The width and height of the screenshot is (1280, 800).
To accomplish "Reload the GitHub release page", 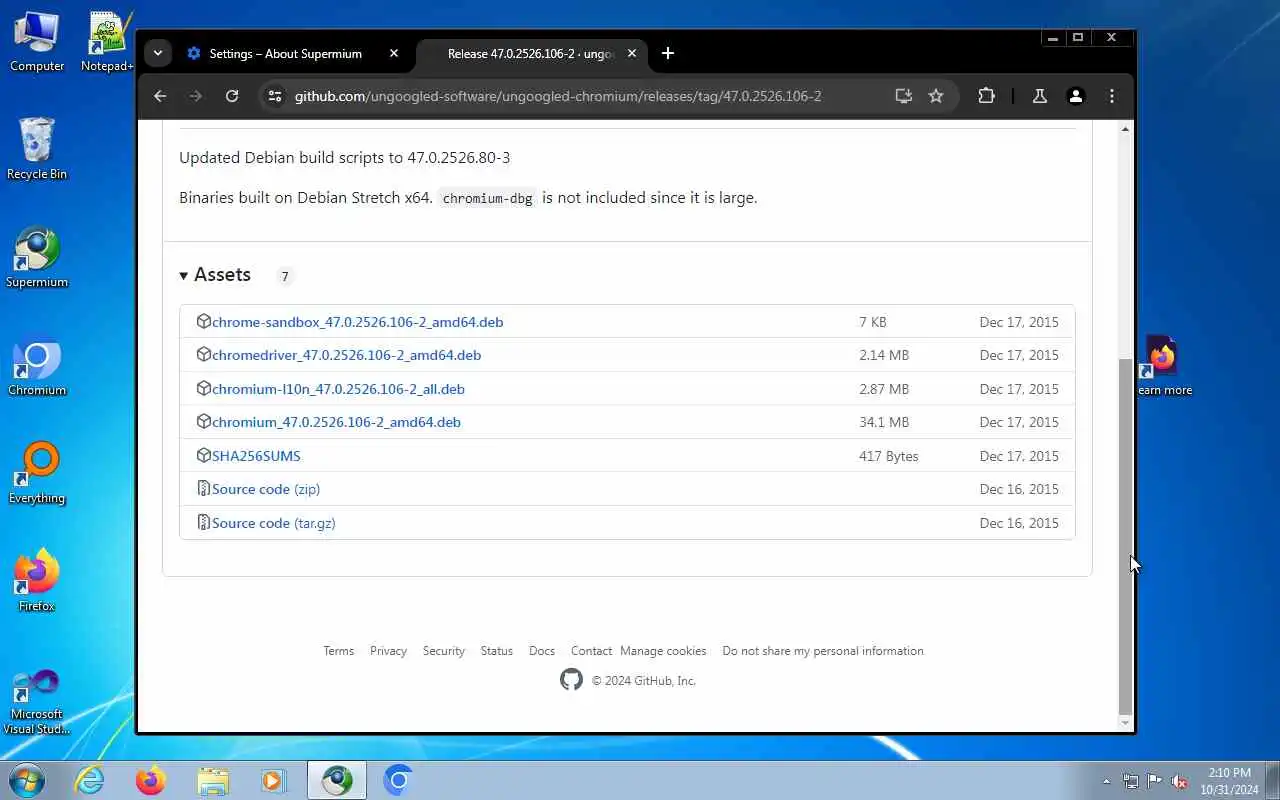I will tap(232, 96).
